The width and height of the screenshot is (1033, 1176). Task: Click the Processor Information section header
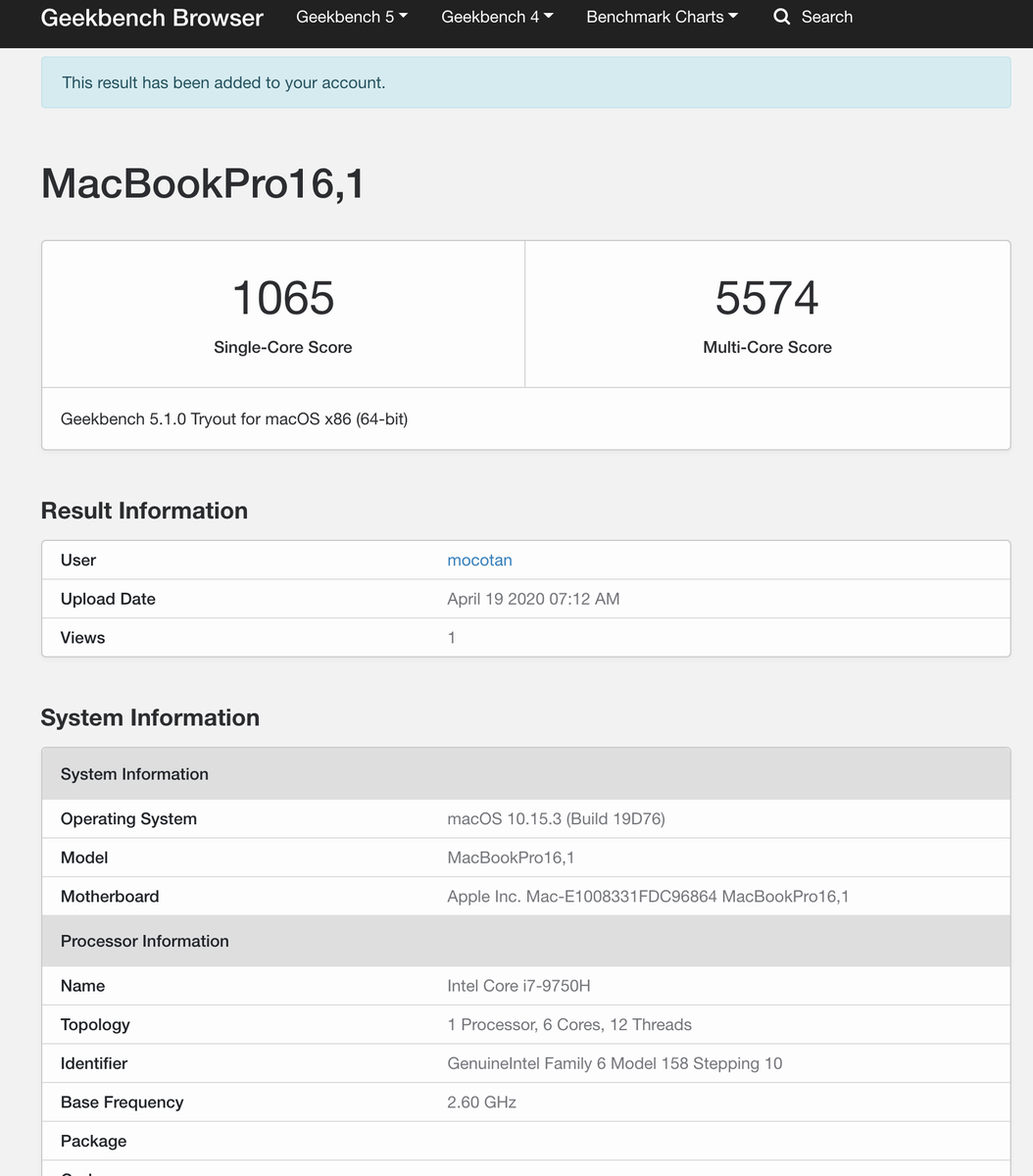click(525, 941)
